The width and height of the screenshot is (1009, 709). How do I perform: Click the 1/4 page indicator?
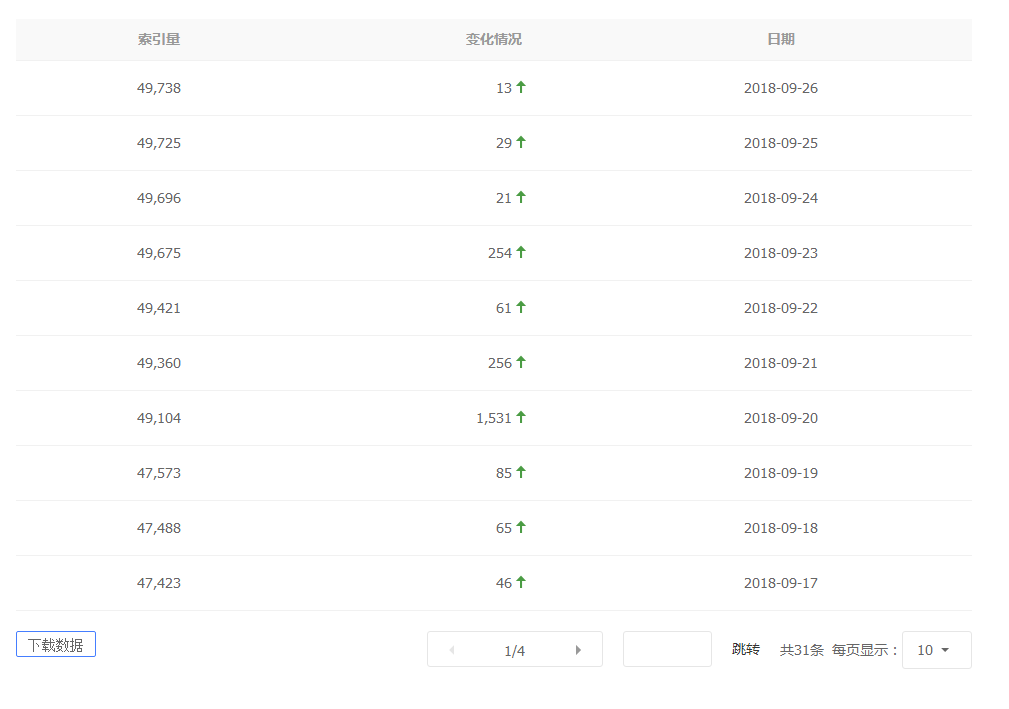click(514, 651)
